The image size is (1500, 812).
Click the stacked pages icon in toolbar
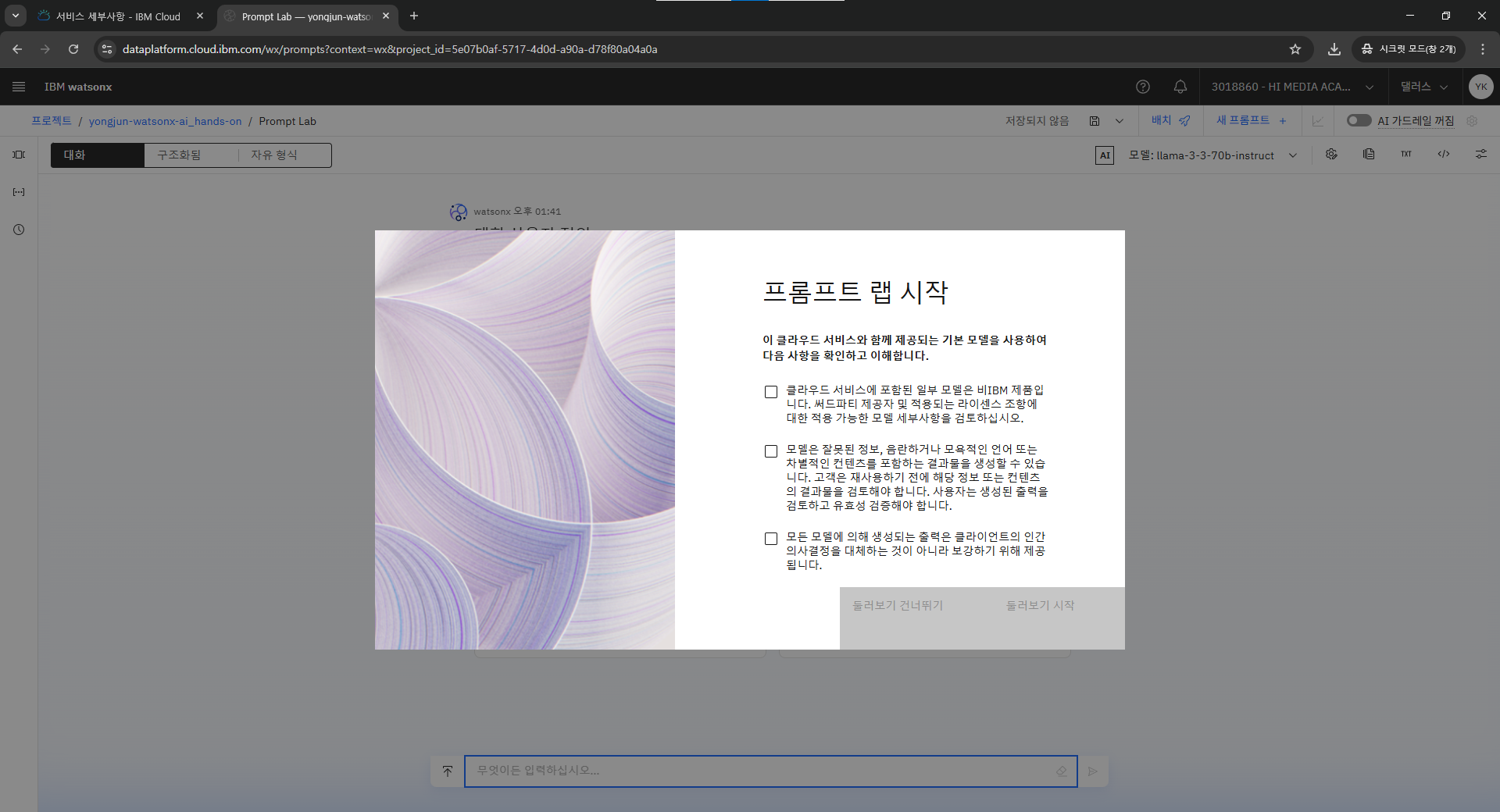coord(1369,155)
